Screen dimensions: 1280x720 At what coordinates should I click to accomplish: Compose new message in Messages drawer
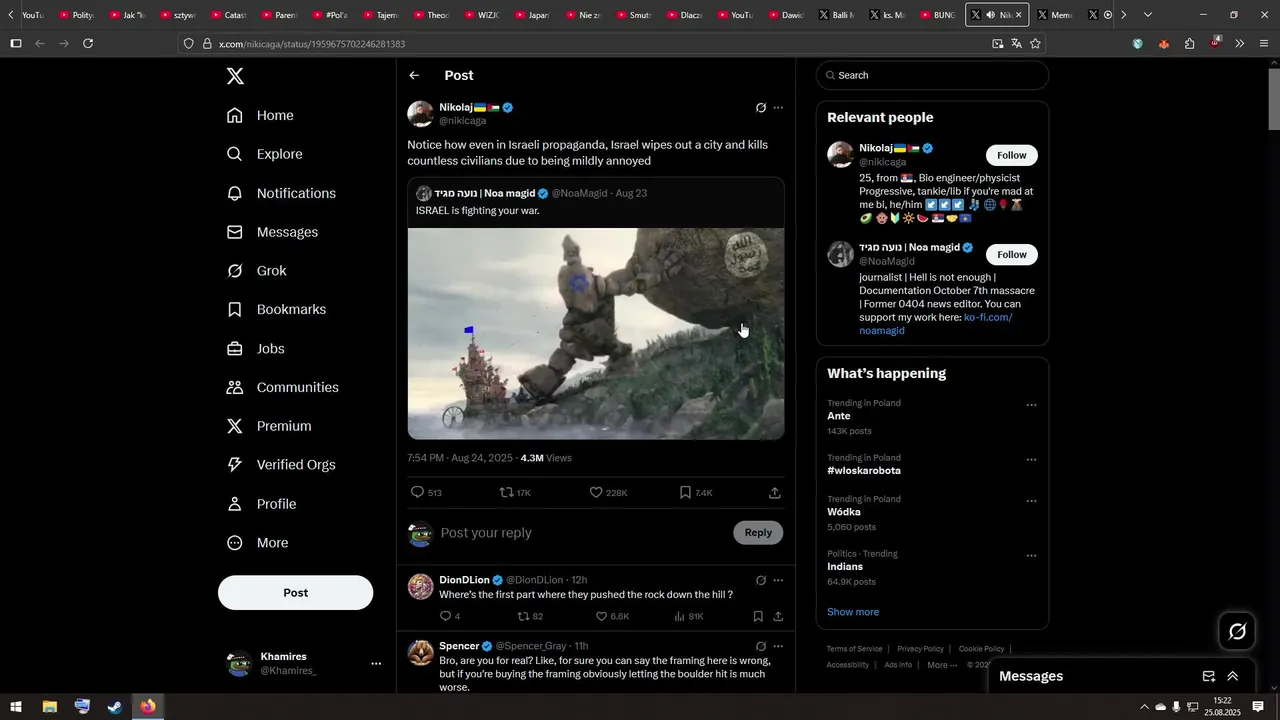(x=1208, y=676)
